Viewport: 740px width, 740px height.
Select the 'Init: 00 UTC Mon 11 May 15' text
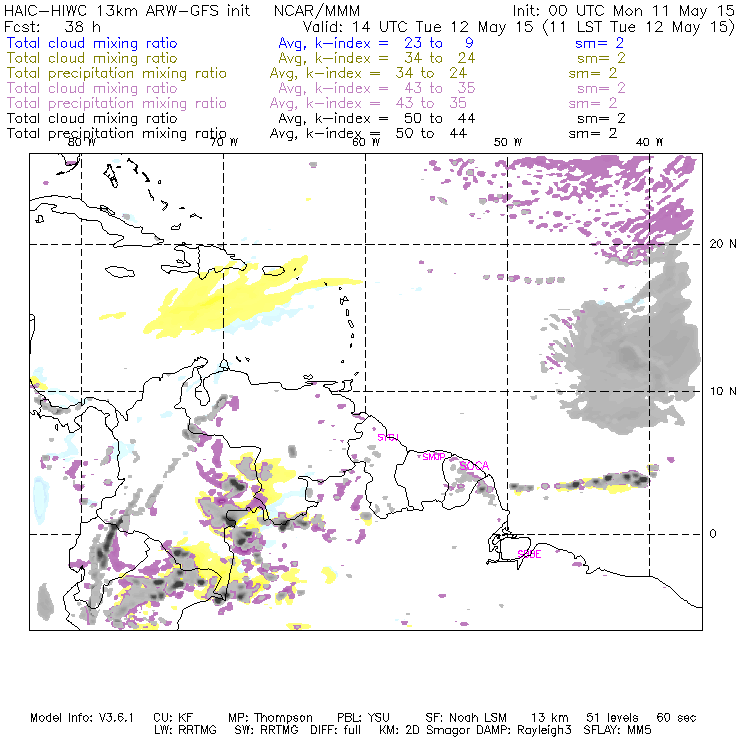click(623, 11)
